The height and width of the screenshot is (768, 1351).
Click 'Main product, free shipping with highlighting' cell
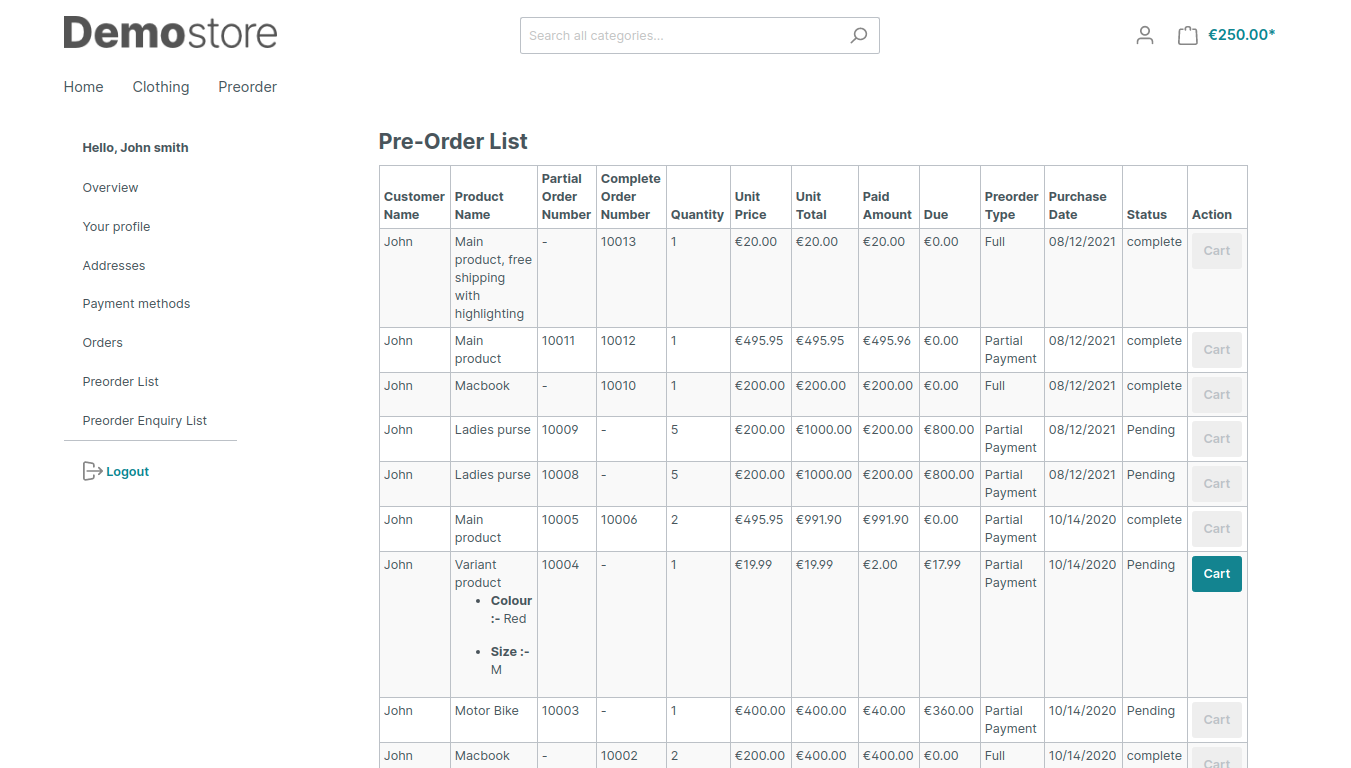(493, 278)
